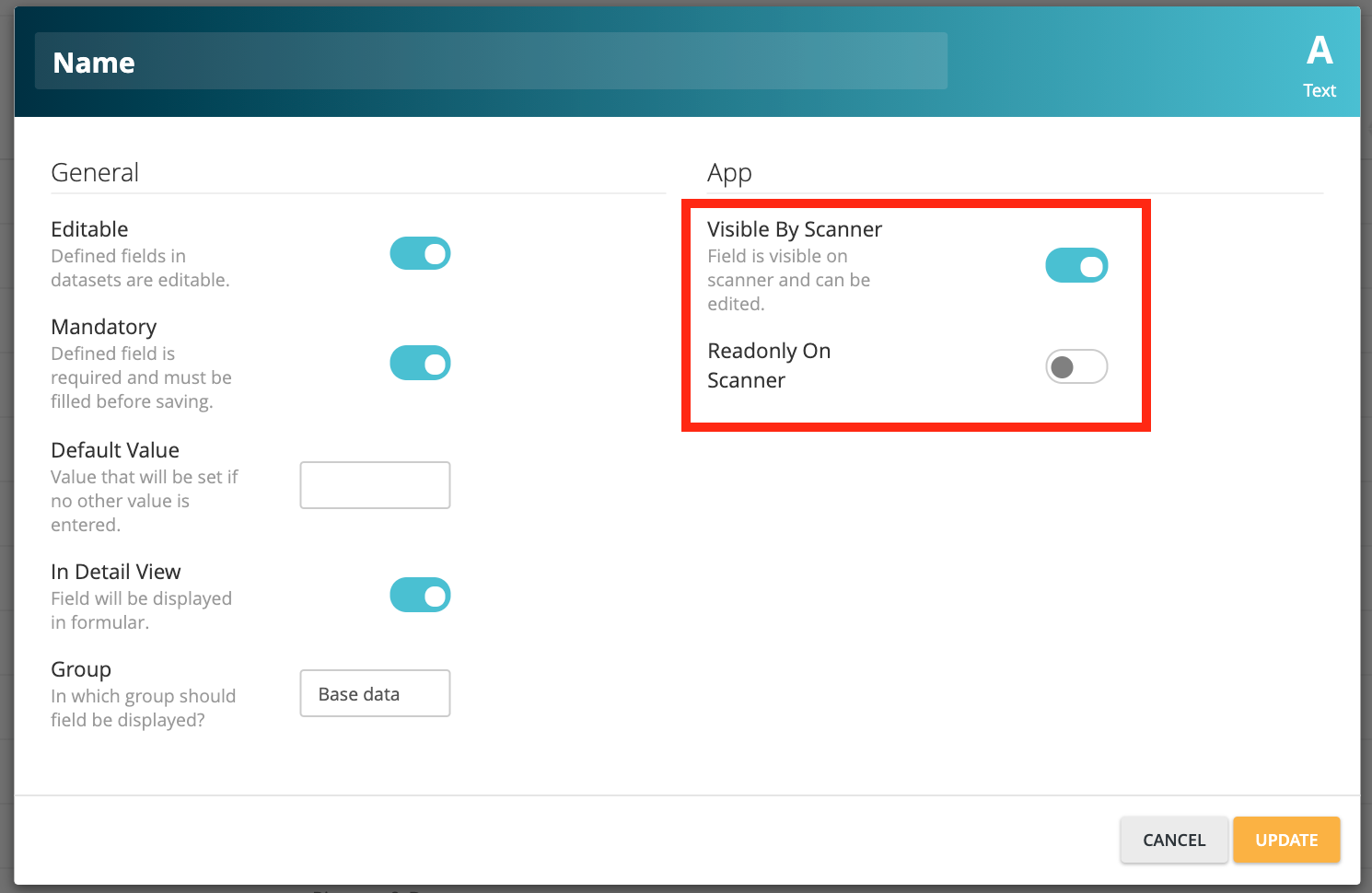Open the Group field showing Base data
Viewport: 1372px width, 893px height.
(x=375, y=693)
